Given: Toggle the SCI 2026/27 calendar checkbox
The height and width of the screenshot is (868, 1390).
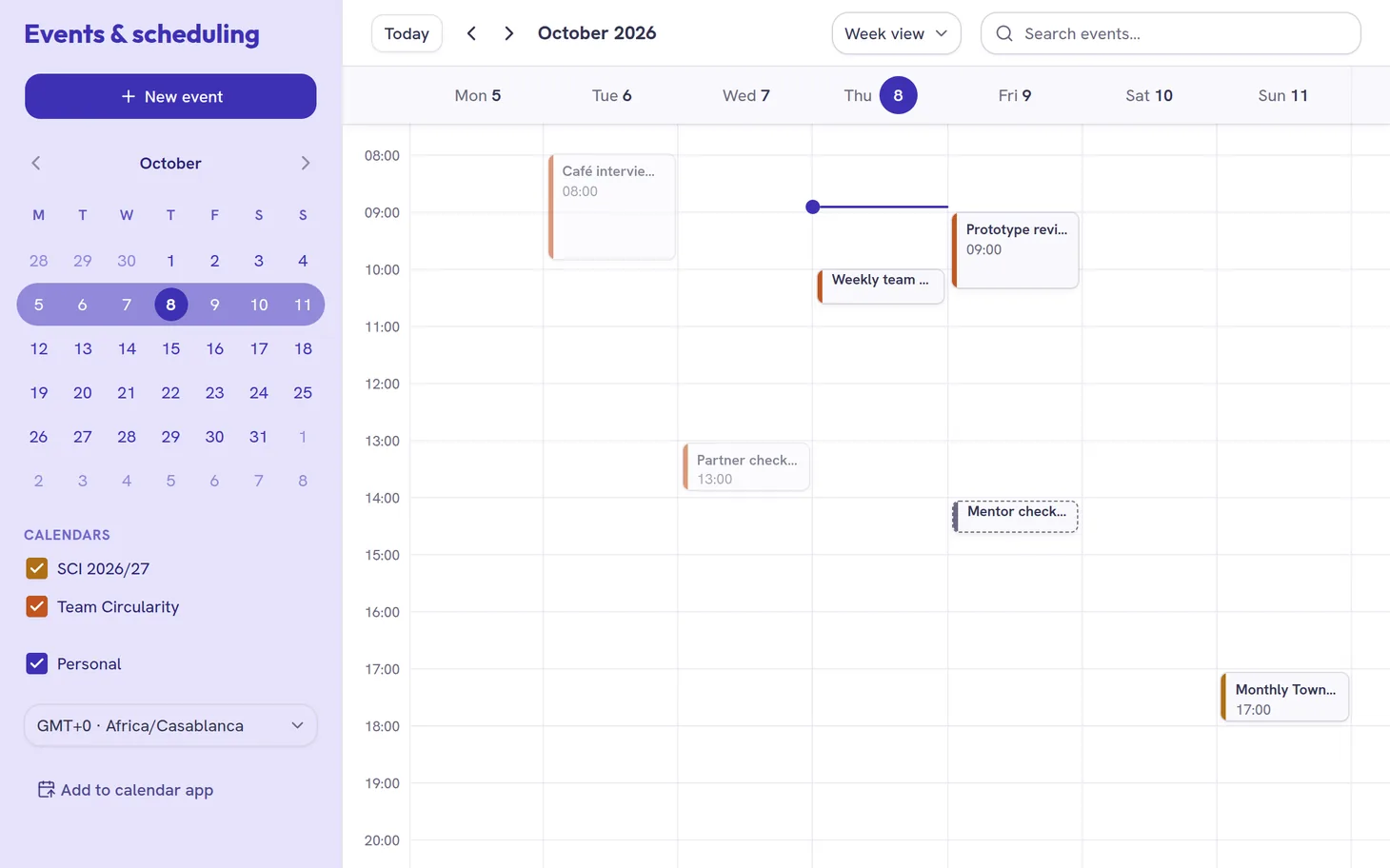Looking at the screenshot, I should point(37,568).
